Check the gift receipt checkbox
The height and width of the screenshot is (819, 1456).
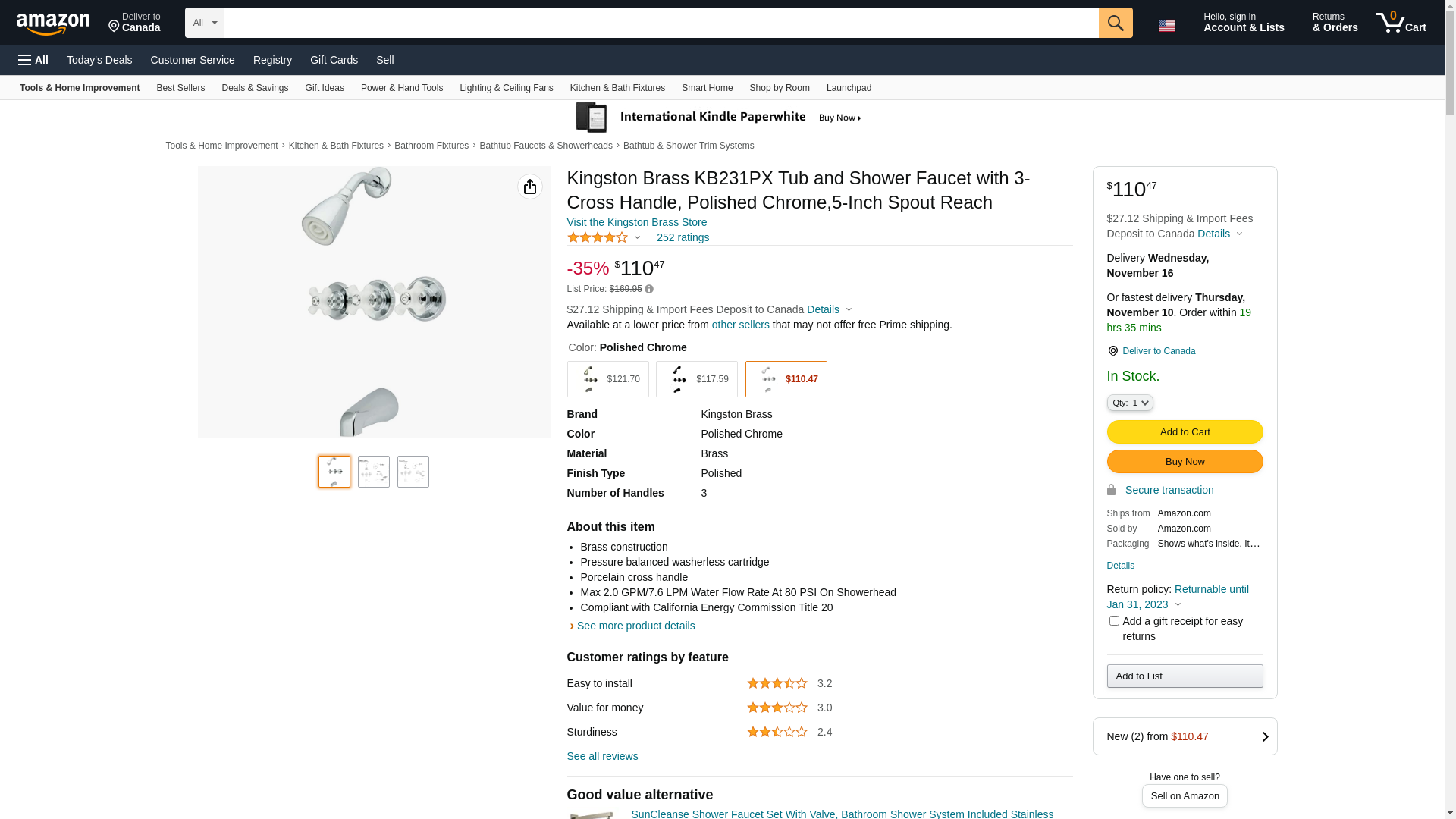(1114, 621)
